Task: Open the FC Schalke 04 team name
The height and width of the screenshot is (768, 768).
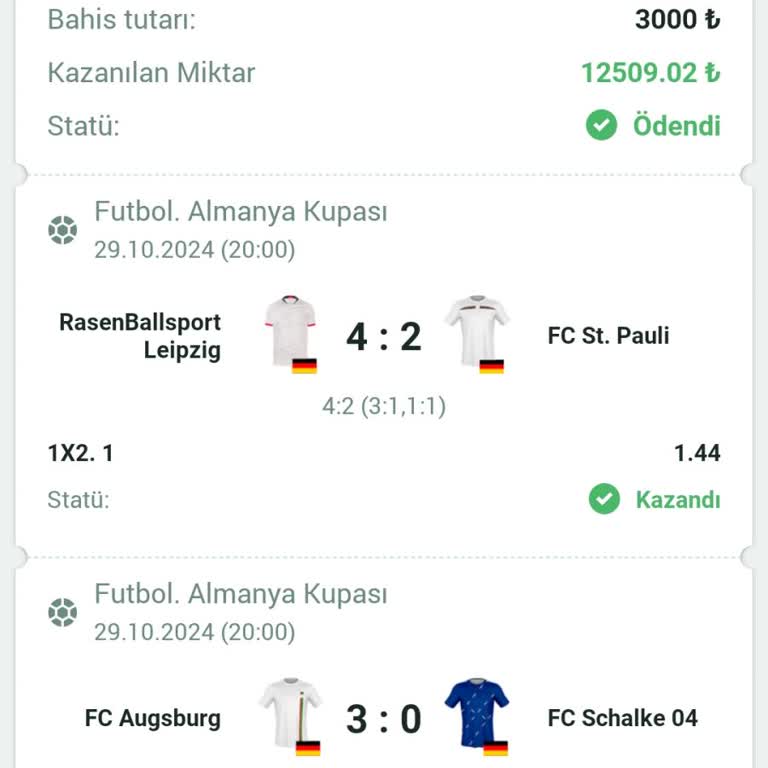Action: pos(622,718)
